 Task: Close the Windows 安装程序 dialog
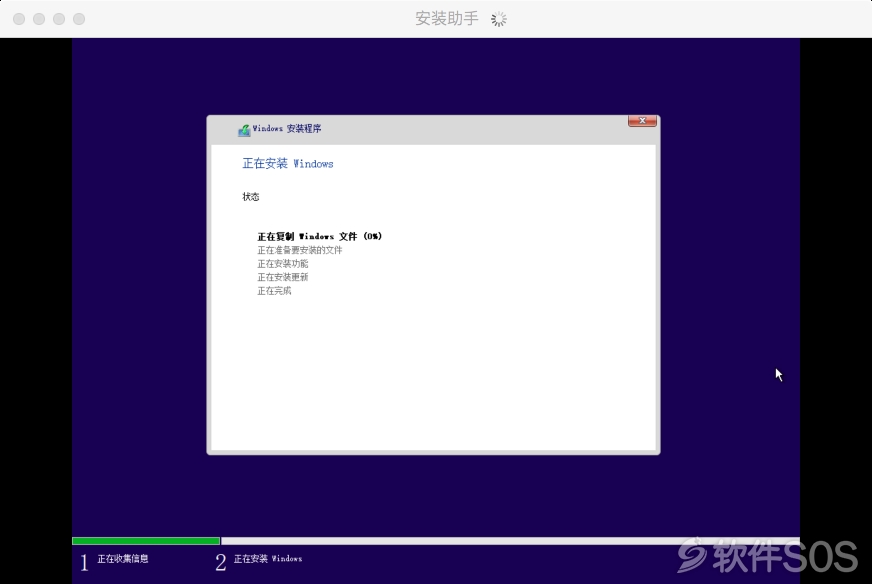click(x=642, y=121)
